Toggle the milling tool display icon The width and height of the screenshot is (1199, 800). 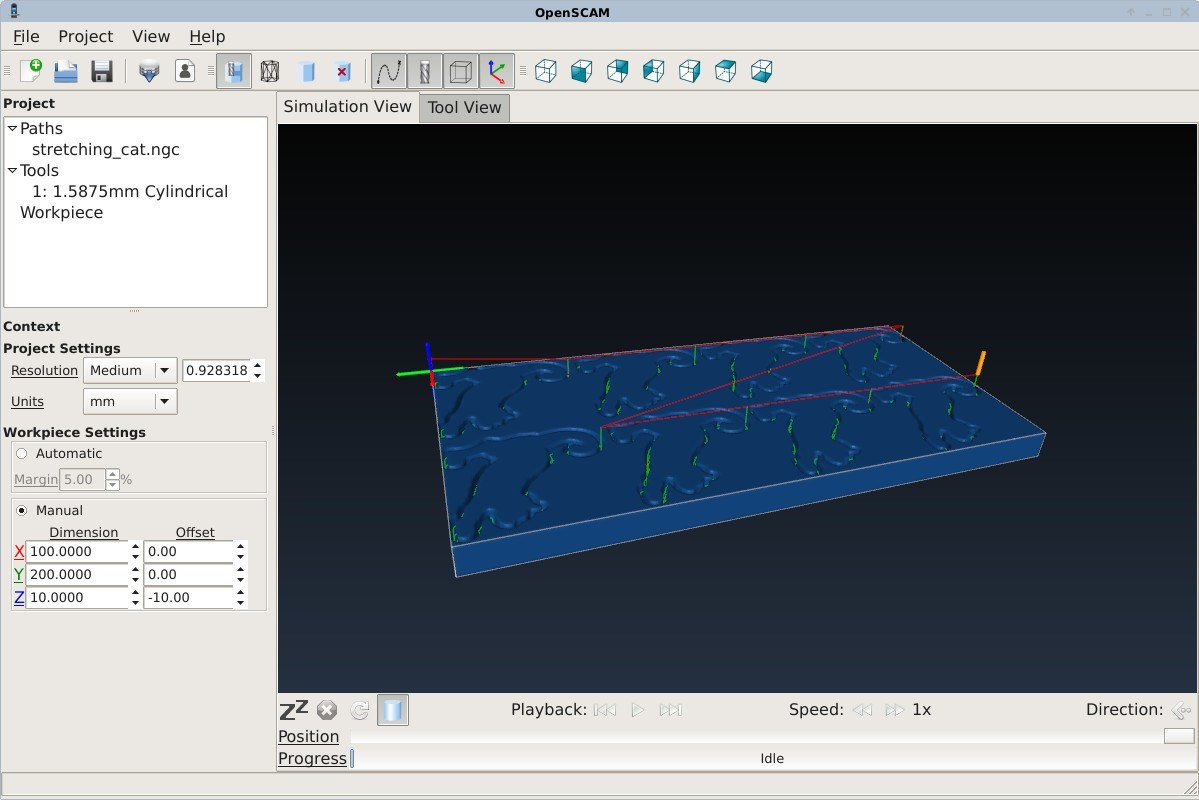tap(425, 72)
